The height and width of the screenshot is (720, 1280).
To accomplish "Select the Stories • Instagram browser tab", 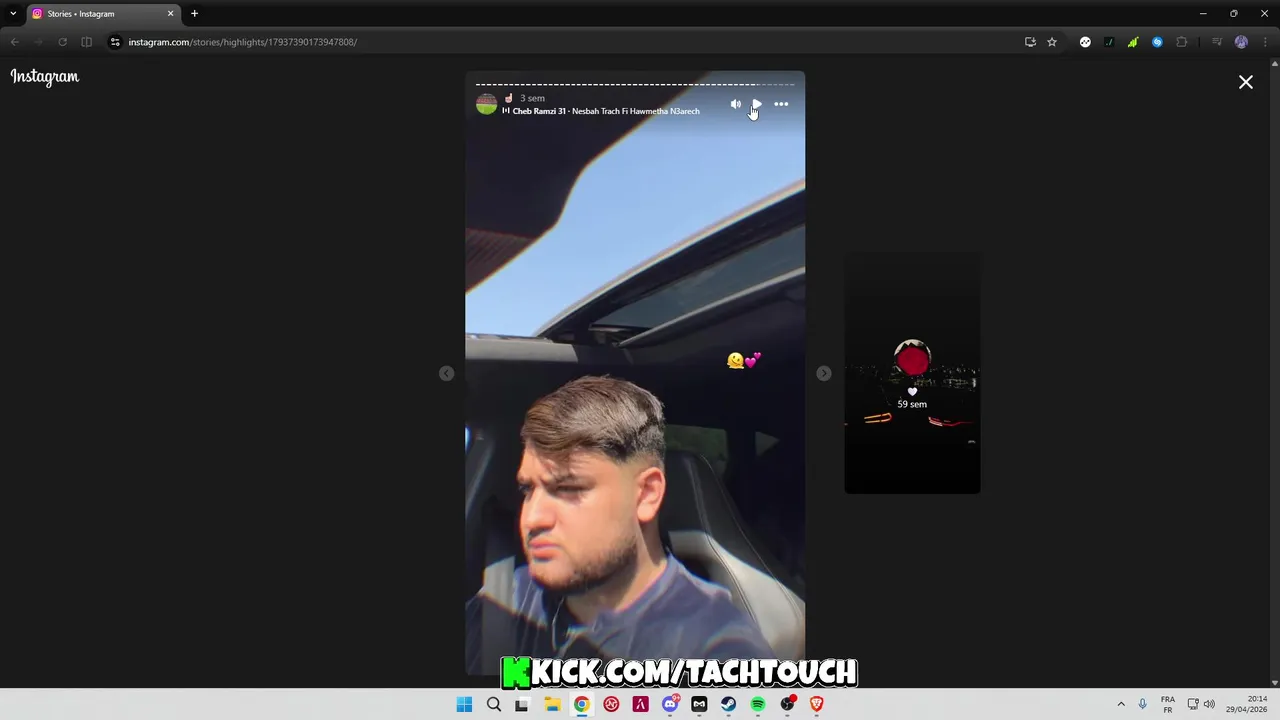I will tap(103, 14).
